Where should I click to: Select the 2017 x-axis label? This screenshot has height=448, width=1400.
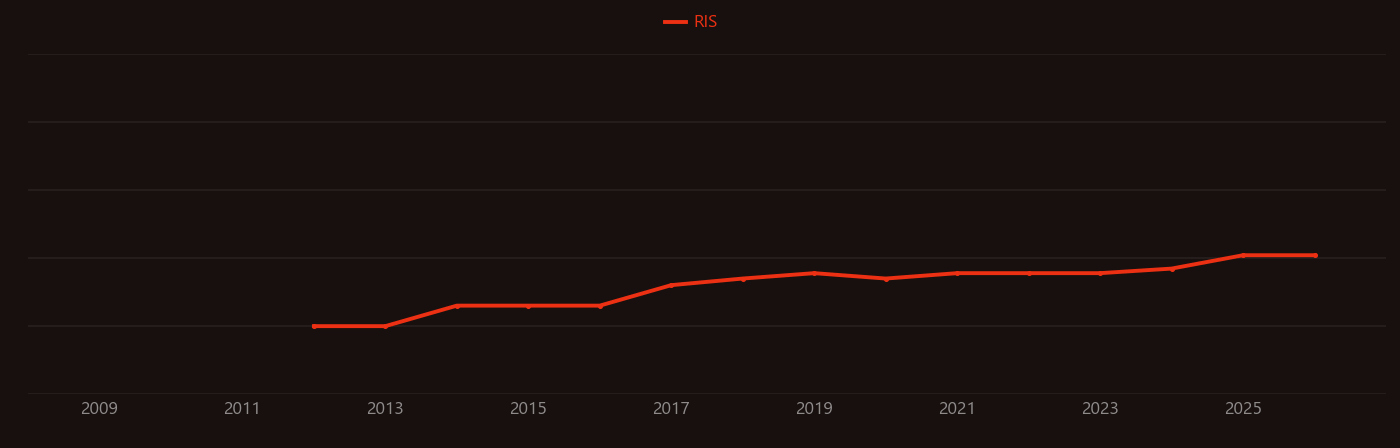(671, 409)
